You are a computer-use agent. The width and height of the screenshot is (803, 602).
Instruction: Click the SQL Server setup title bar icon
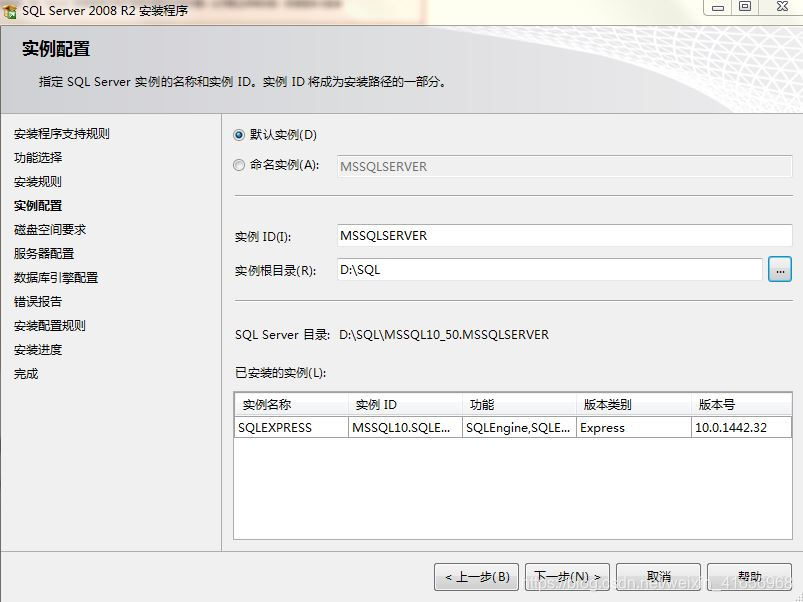click(10, 10)
